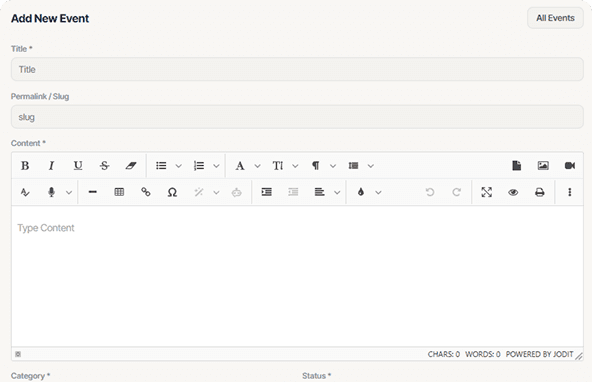This screenshot has width=592, height=382.
Task: Increase indent of paragraph
Action: (267, 193)
